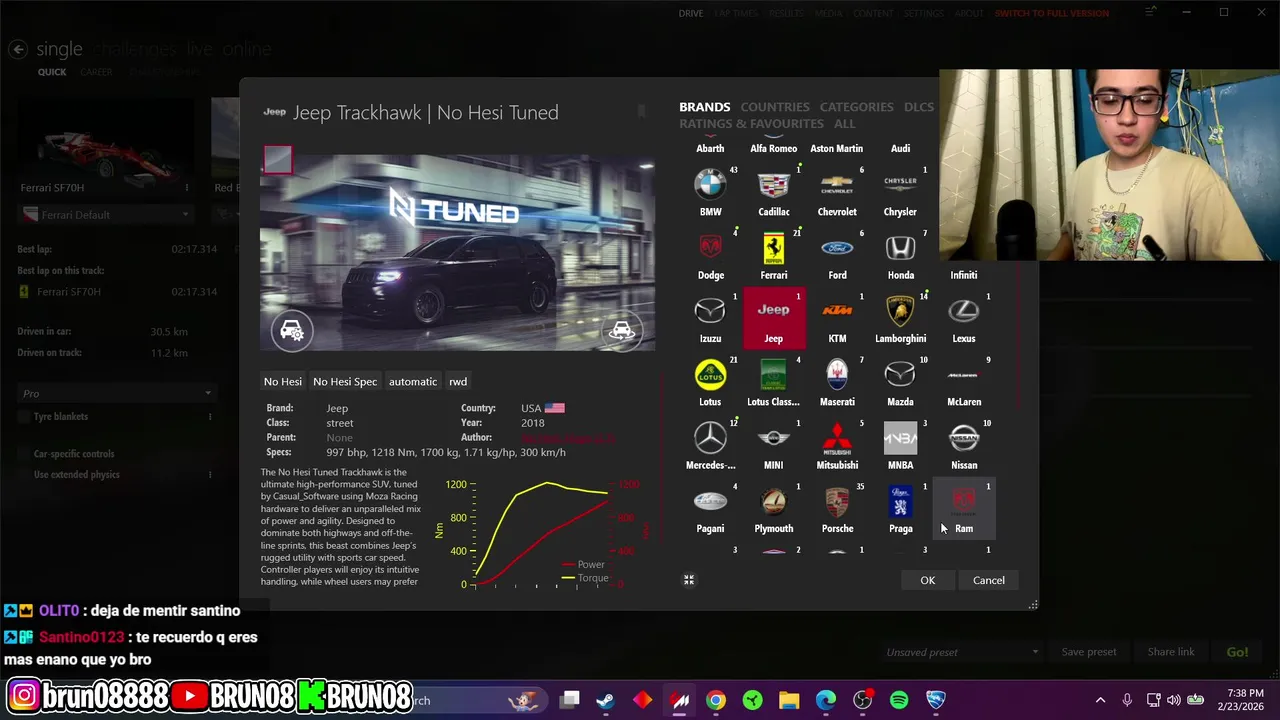Select the Ram brand tile
The image size is (1280, 720).
click(964, 508)
